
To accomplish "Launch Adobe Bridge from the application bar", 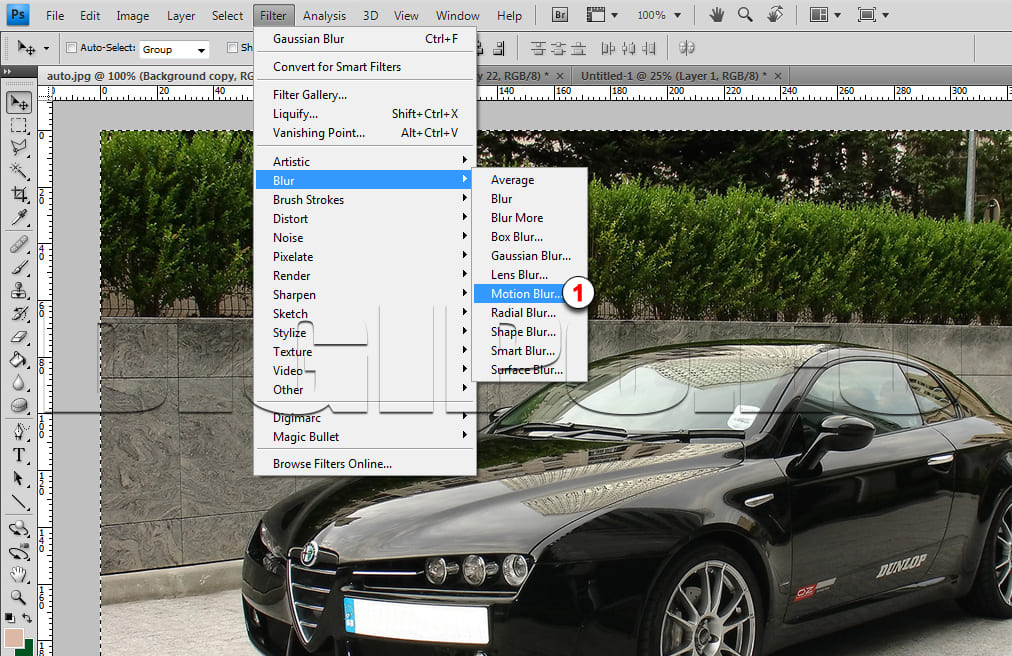I will pos(560,15).
